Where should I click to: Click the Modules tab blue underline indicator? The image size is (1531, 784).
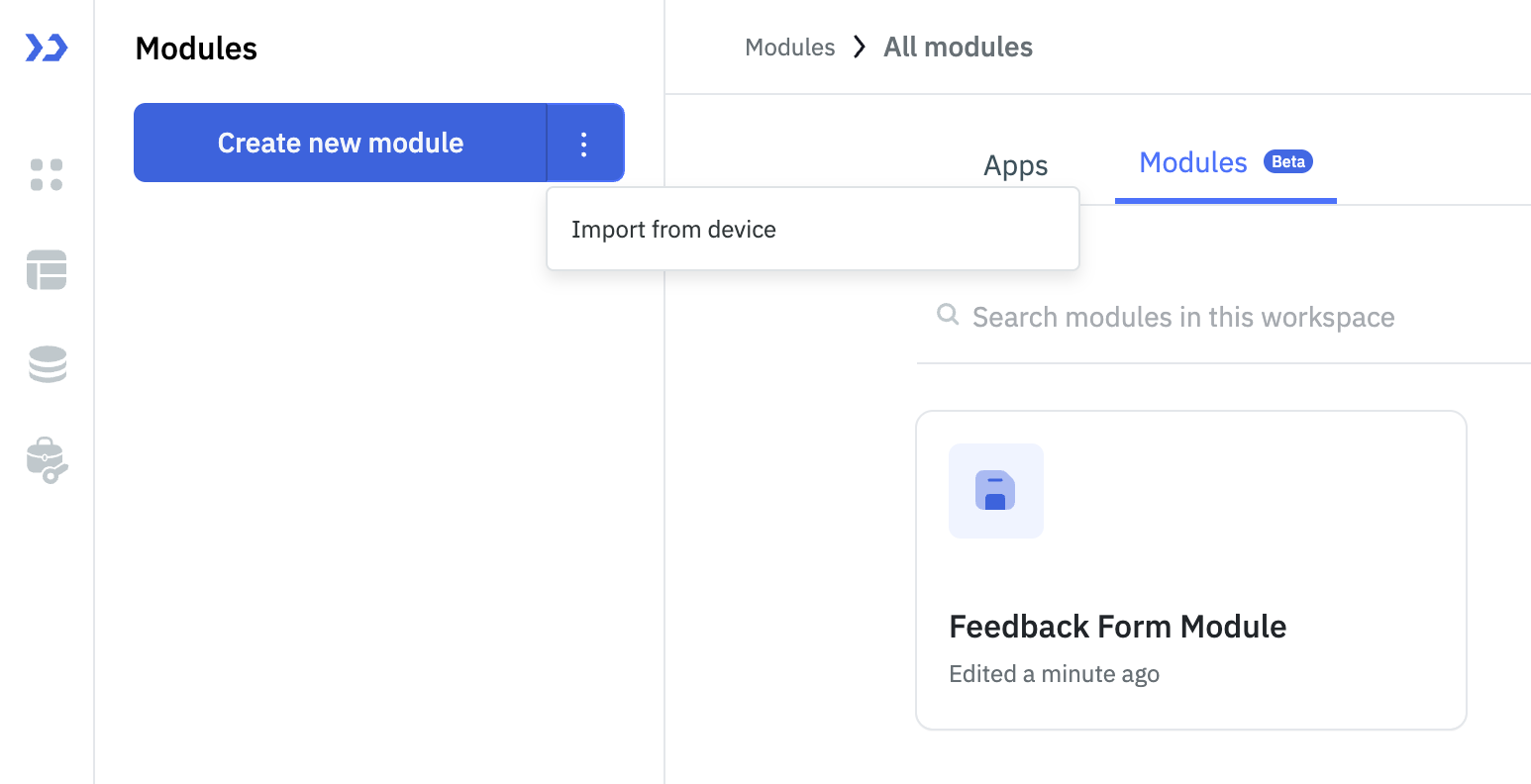click(x=1225, y=201)
